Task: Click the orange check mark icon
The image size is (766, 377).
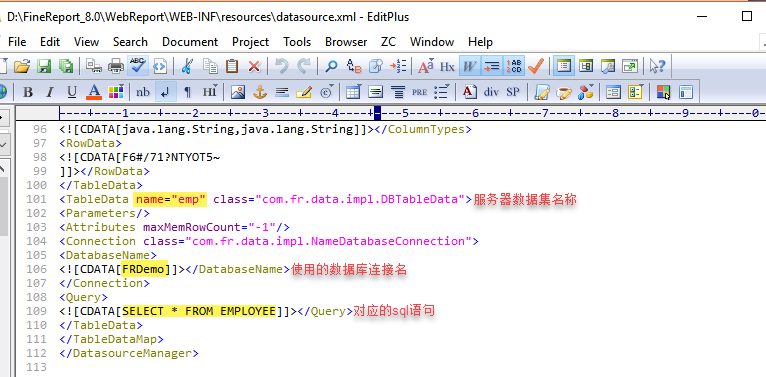Action: 536,66
